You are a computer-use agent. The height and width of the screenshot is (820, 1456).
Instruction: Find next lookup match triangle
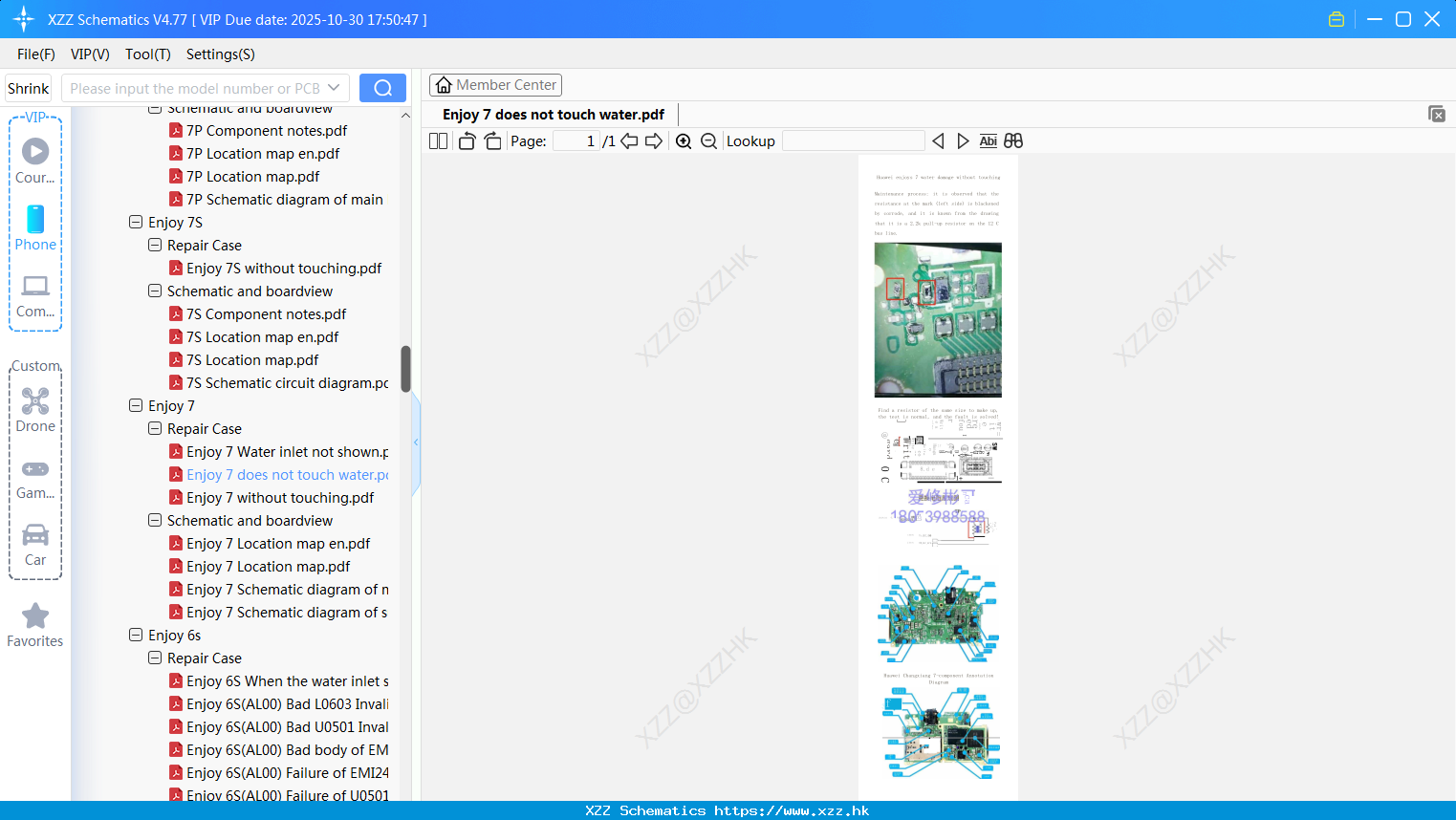click(963, 141)
